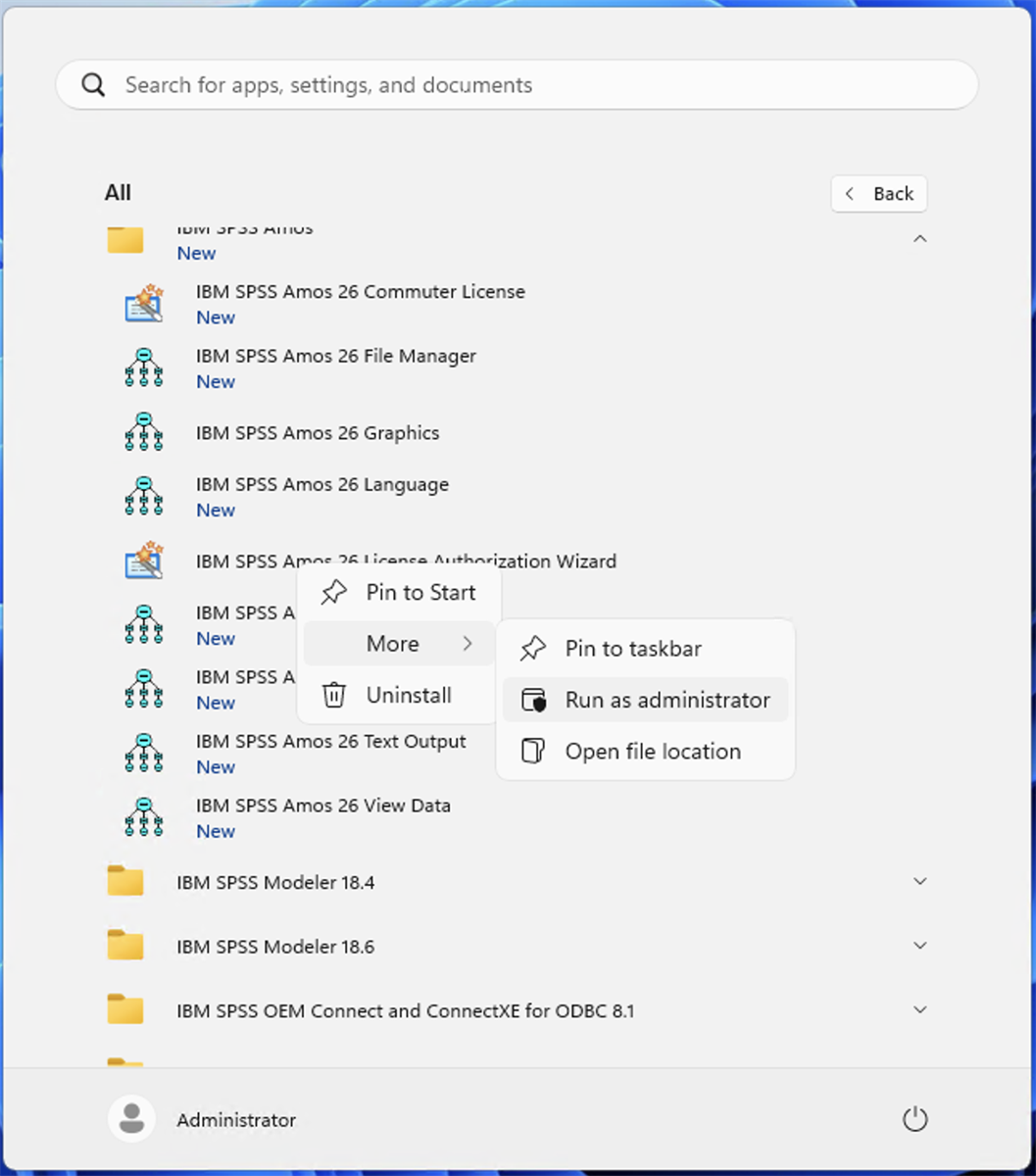The height and width of the screenshot is (1176, 1036).
Task: Open IBM SPSS Amos 26 Language
Action: 321,484
